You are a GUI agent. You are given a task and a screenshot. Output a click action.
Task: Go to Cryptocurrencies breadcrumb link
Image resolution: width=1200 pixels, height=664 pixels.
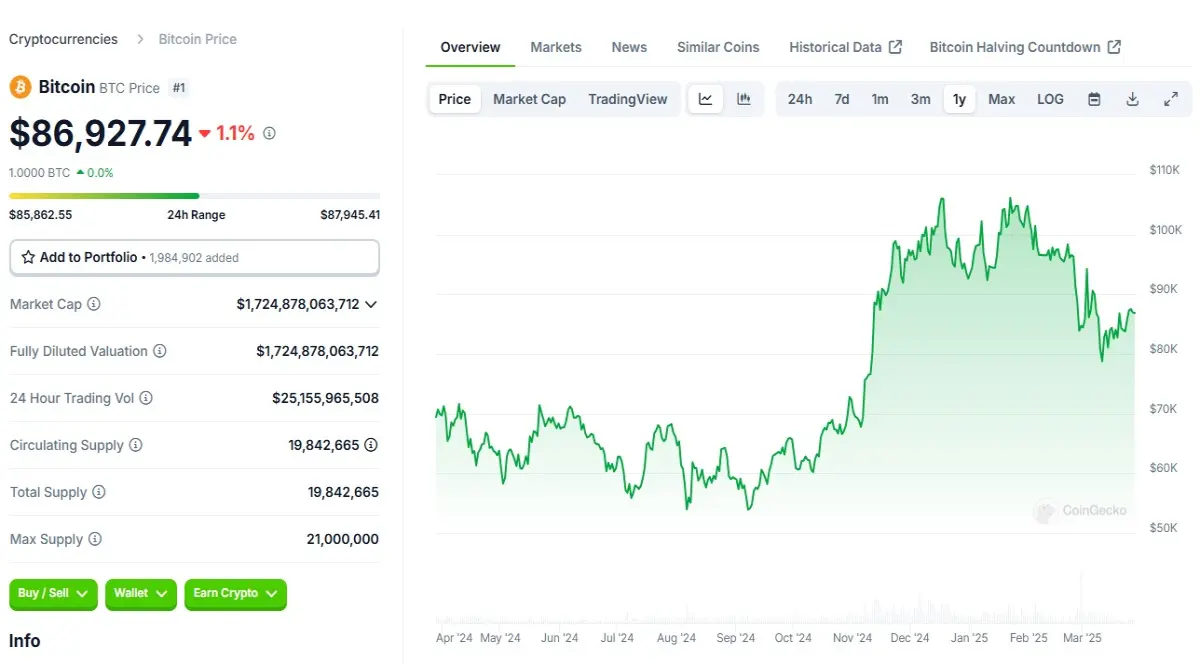[x=63, y=39]
